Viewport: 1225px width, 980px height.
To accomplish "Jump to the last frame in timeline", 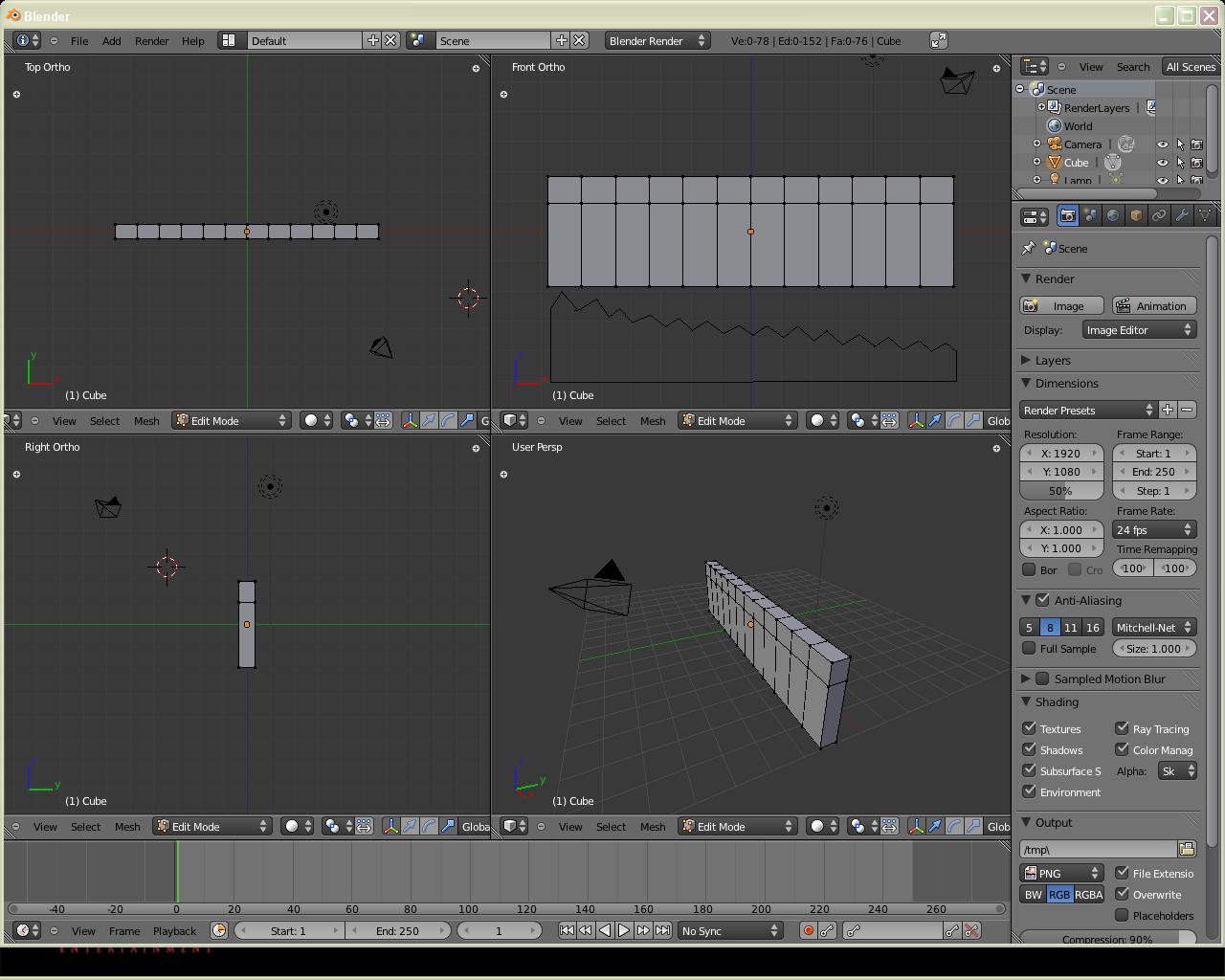I will click(x=662, y=930).
